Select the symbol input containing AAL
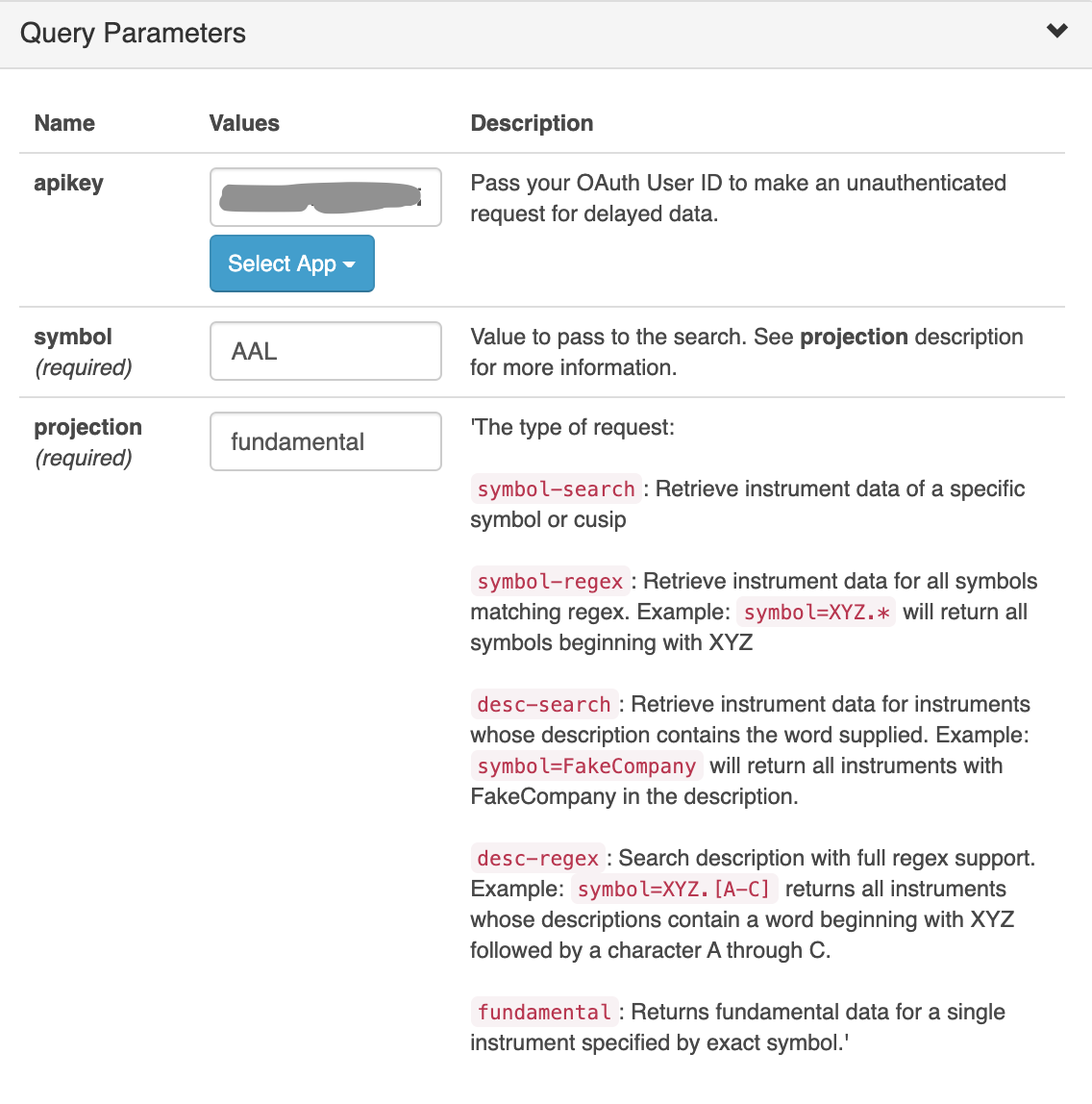Image resolution: width=1092 pixels, height=1104 pixels. coord(325,351)
